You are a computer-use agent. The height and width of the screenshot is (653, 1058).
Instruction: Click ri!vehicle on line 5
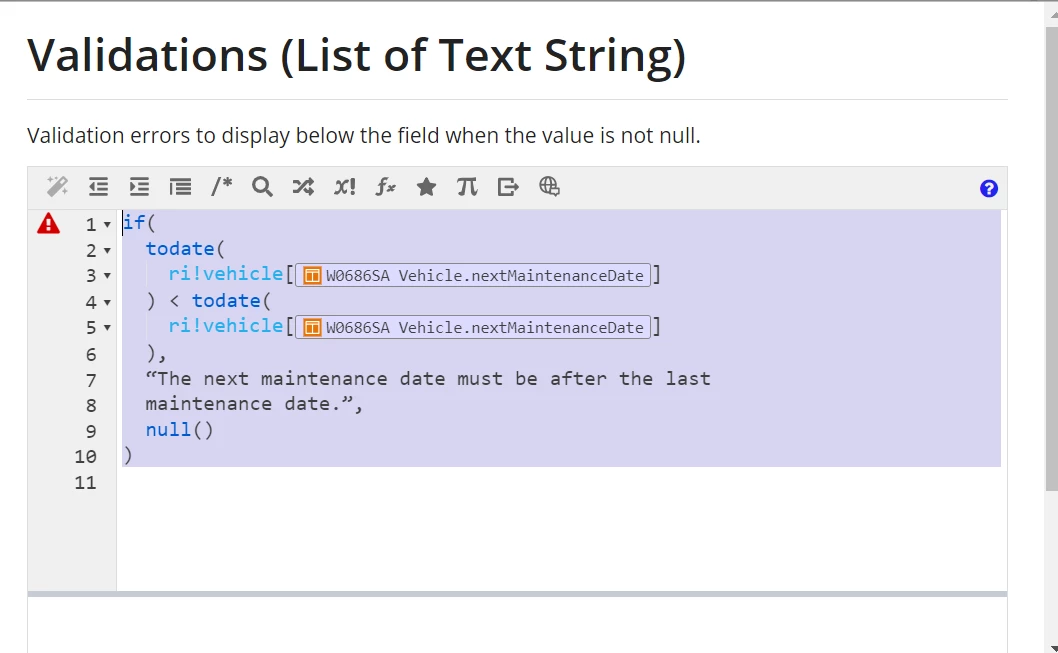[226, 326]
